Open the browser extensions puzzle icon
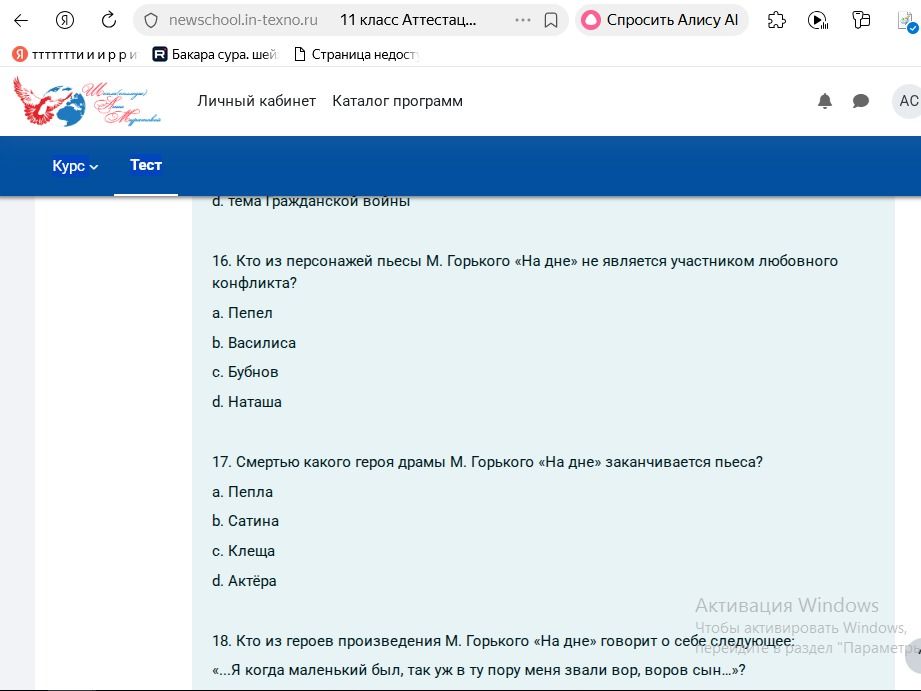Viewport: 921px width, 691px height. coord(777,21)
